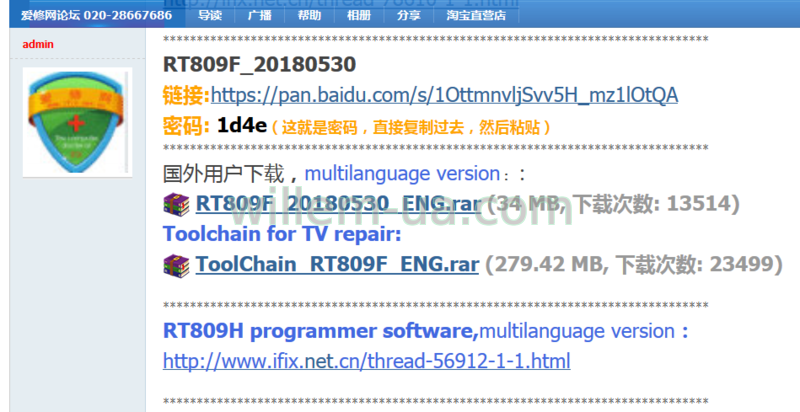Click RAR archive icon beside RT809F_20180530_ENG.rar
The height and width of the screenshot is (412, 800).
[177, 204]
